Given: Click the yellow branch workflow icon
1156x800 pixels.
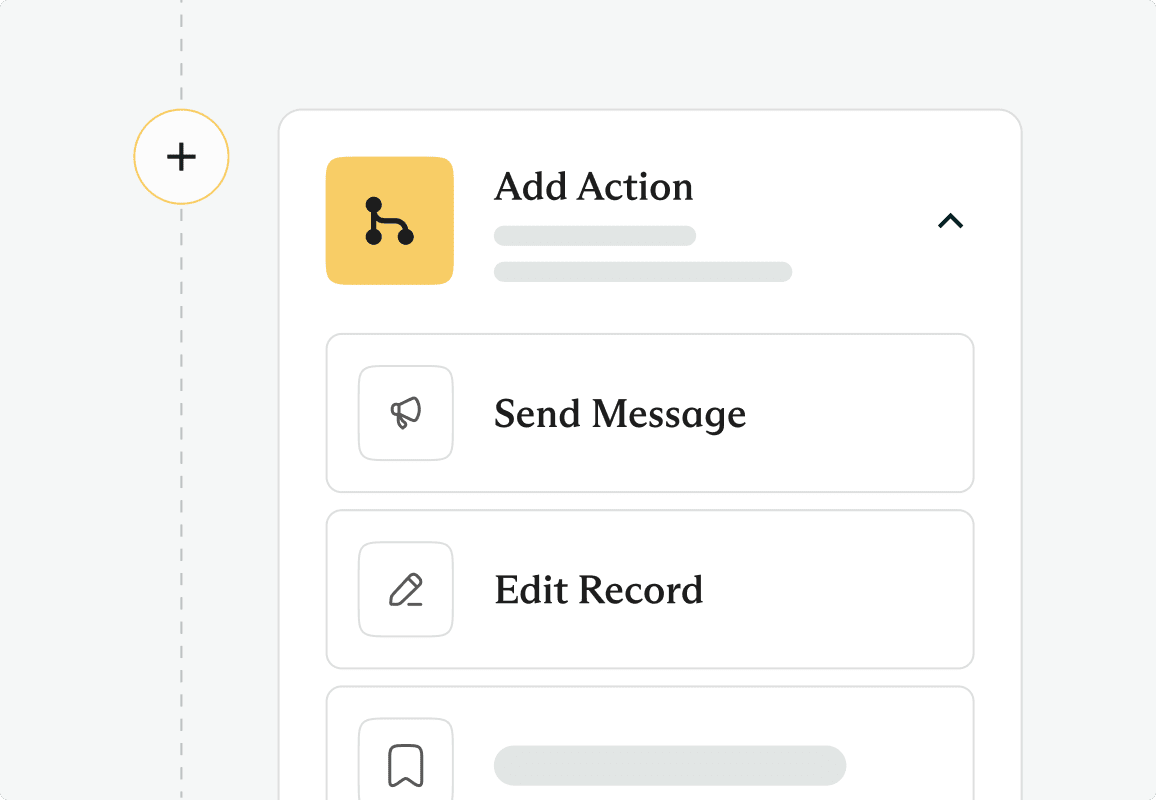Looking at the screenshot, I should click(389, 220).
